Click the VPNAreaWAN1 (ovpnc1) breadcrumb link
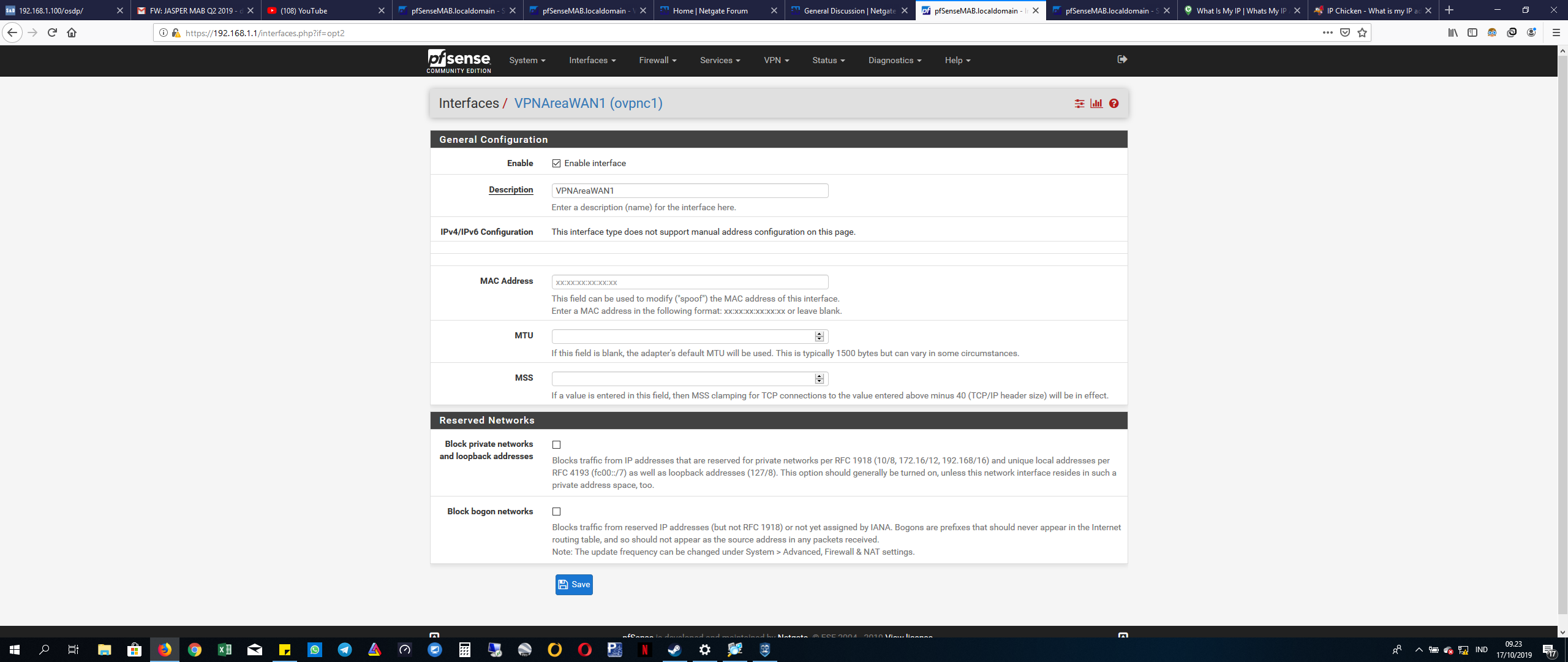 (x=588, y=103)
